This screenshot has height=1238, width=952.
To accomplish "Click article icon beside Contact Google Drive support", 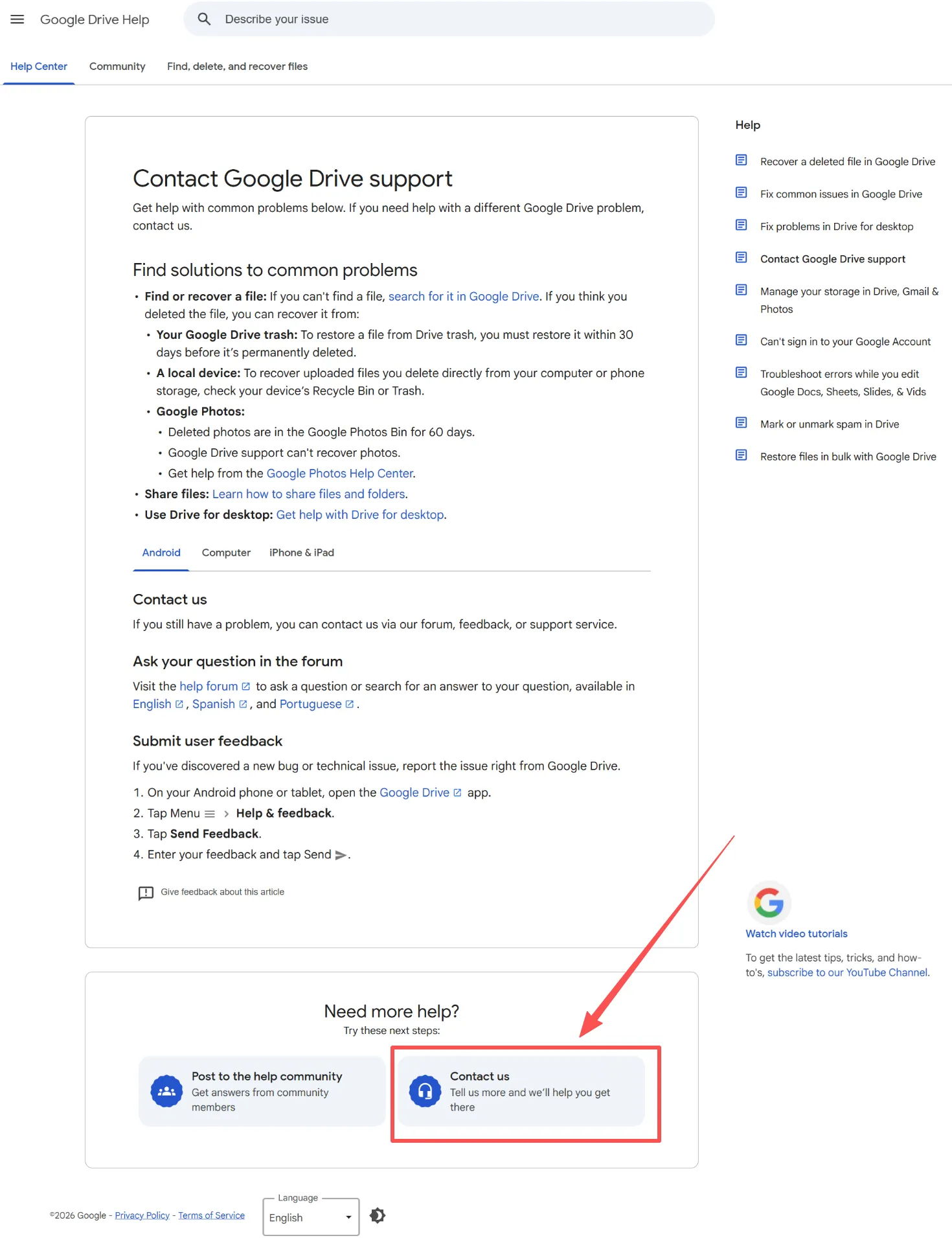I will [x=742, y=258].
